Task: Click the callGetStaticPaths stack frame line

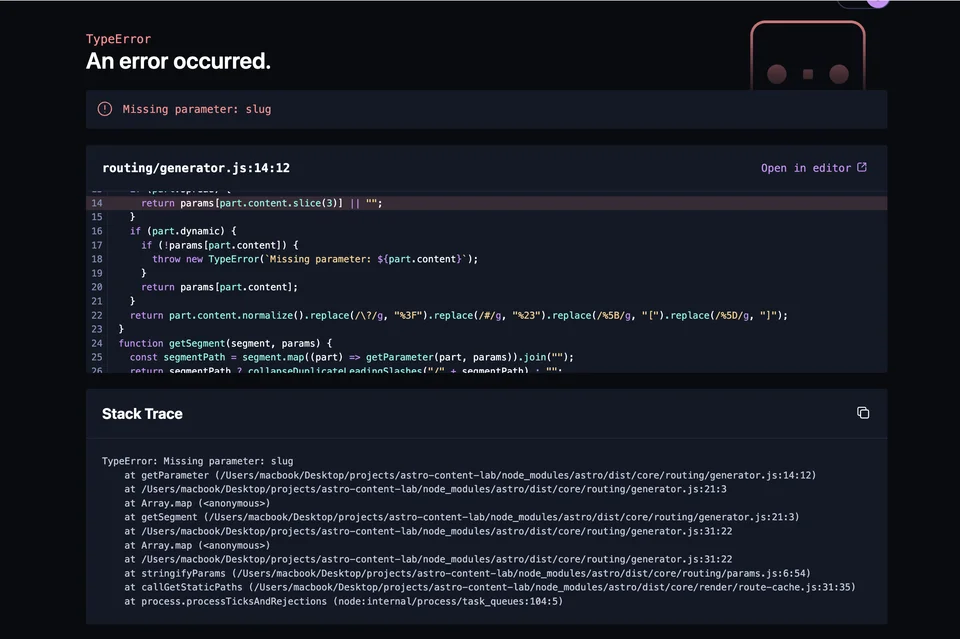Action: click(490, 587)
